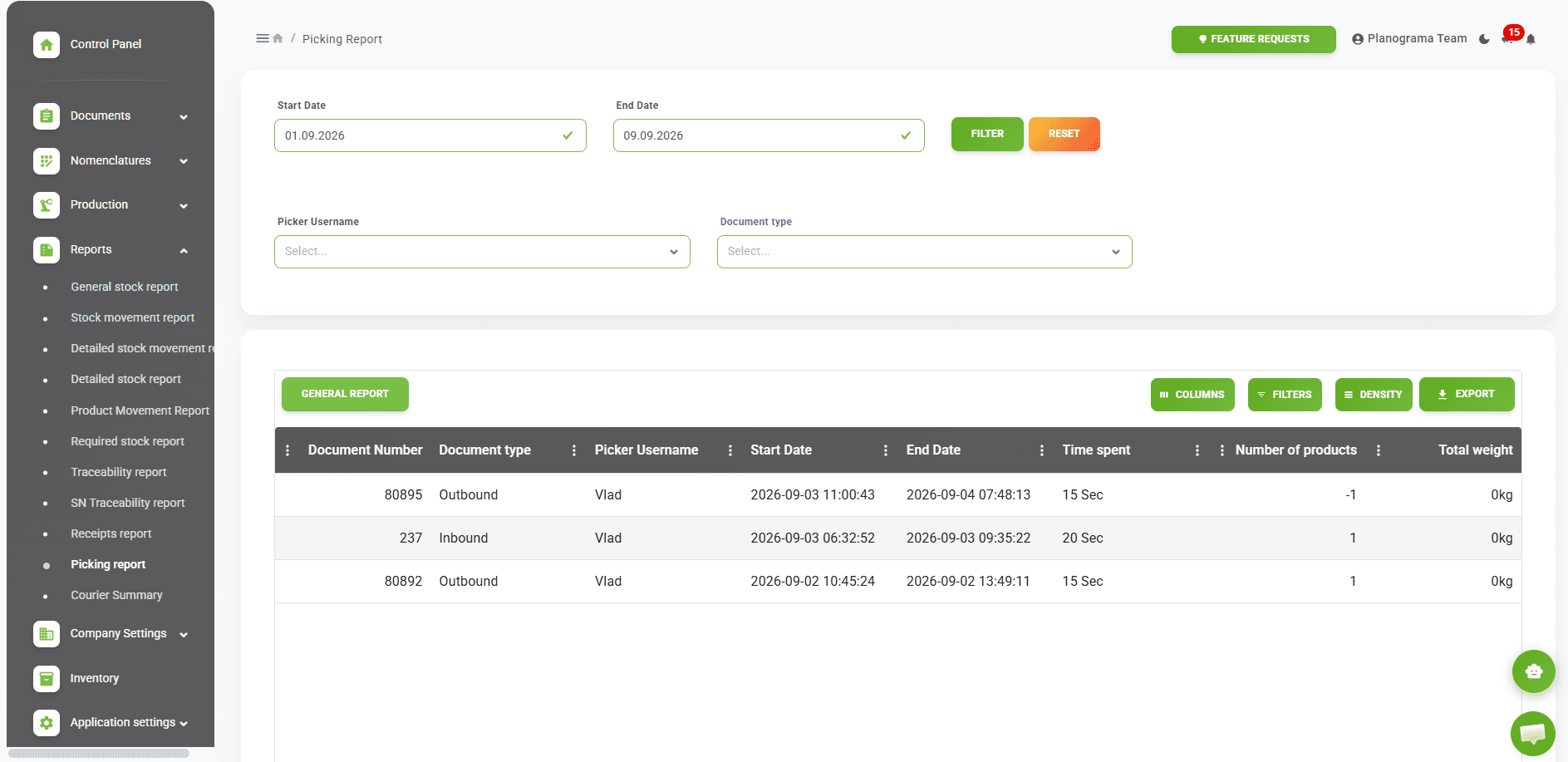This screenshot has width=1568, height=762.
Task: Click the GENERAL REPORT button
Action: 345,394
